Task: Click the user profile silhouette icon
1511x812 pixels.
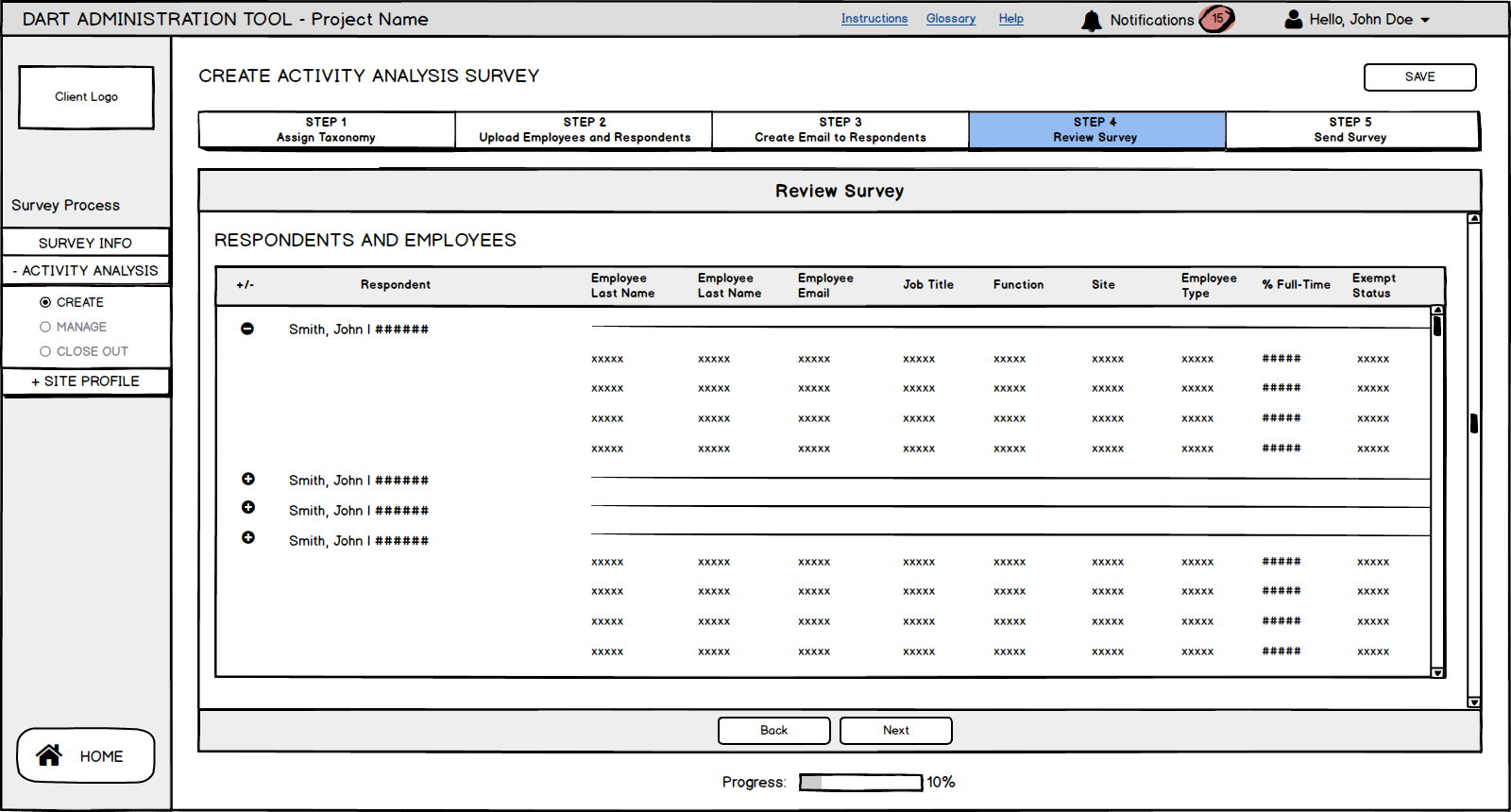Action: 1294,19
